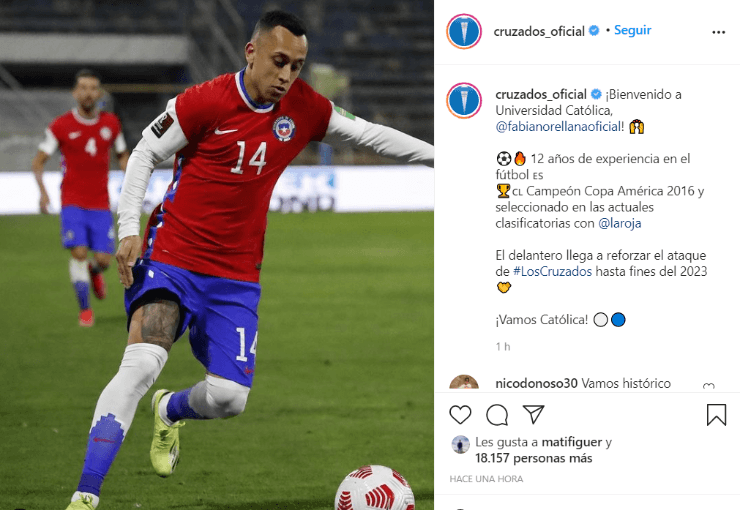View the matifiguer profile from the likes line
This screenshot has height=510, width=740.
[x=572, y=442]
